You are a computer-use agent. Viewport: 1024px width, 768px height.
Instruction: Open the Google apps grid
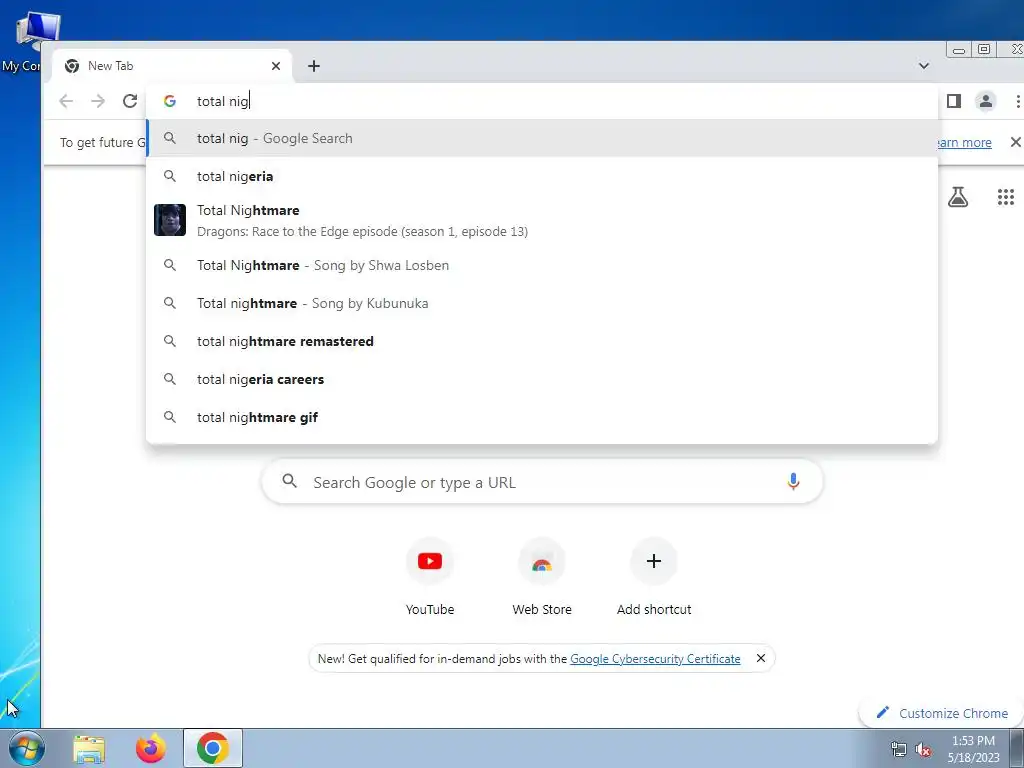pyautogui.click(x=1006, y=197)
